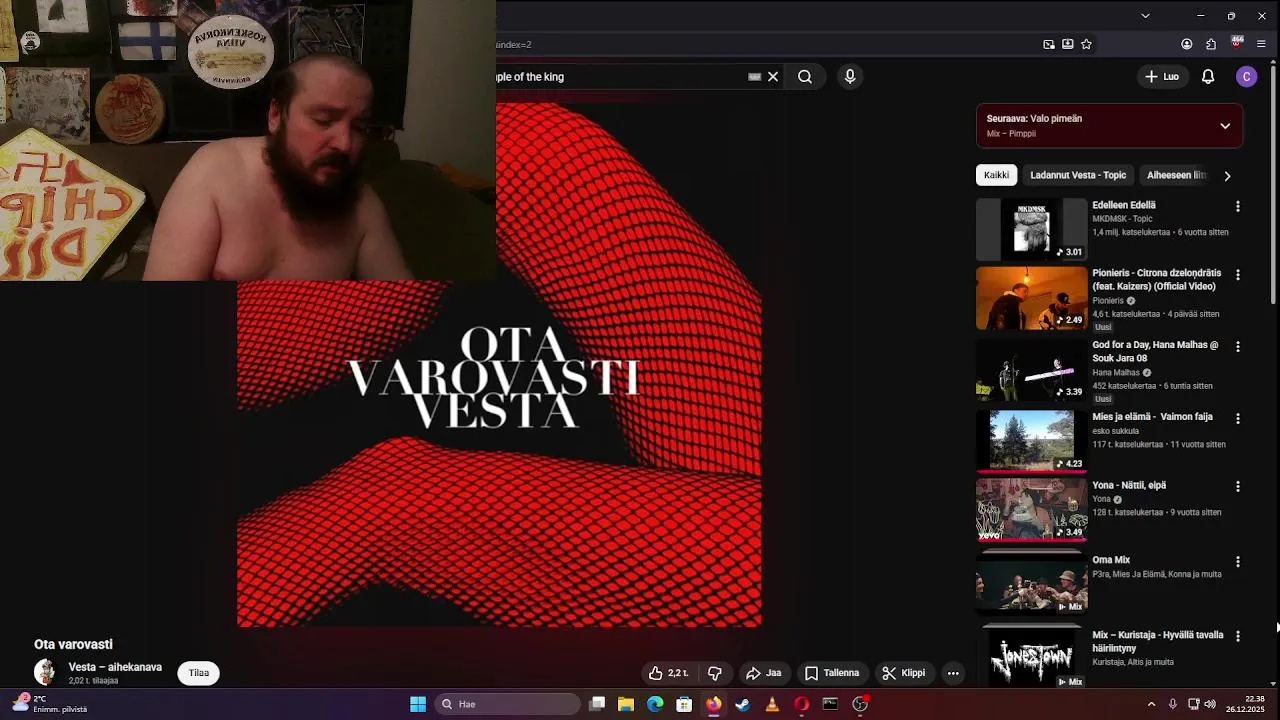The image size is (1280, 720).
Task: Select the Aiheeseen liittyvät chip
Action: click(1176, 175)
